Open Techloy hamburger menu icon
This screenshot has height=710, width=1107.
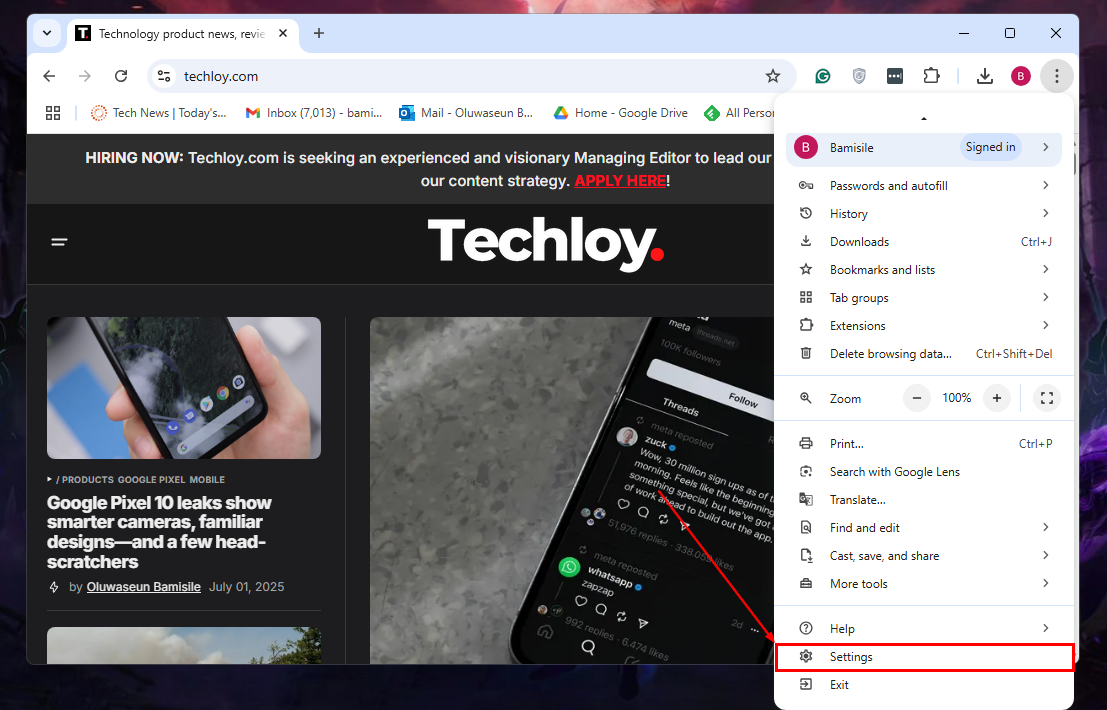pos(59,242)
